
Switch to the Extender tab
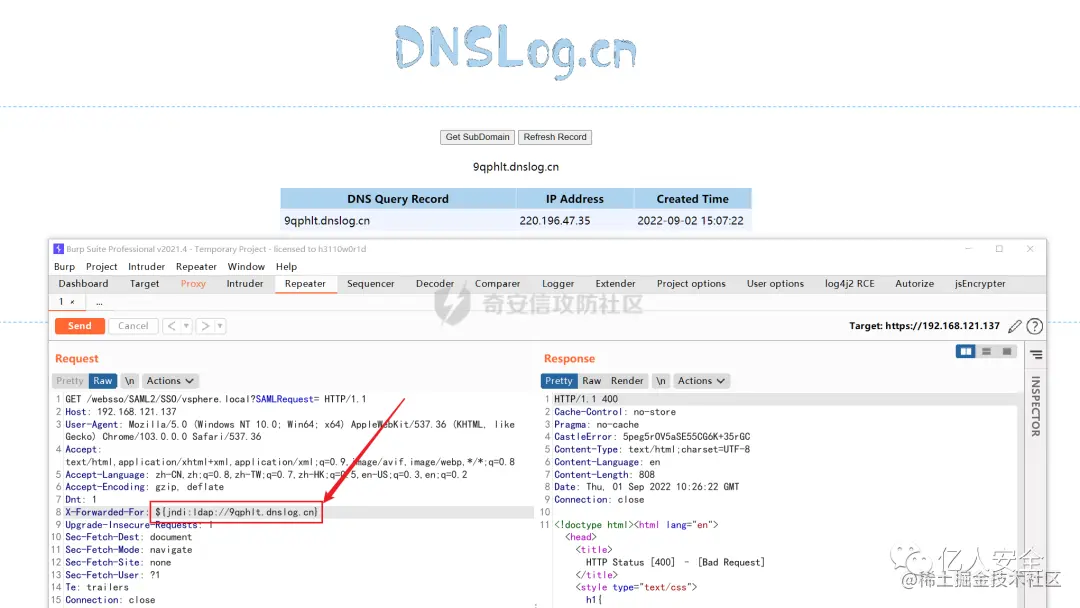pos(615,284)
